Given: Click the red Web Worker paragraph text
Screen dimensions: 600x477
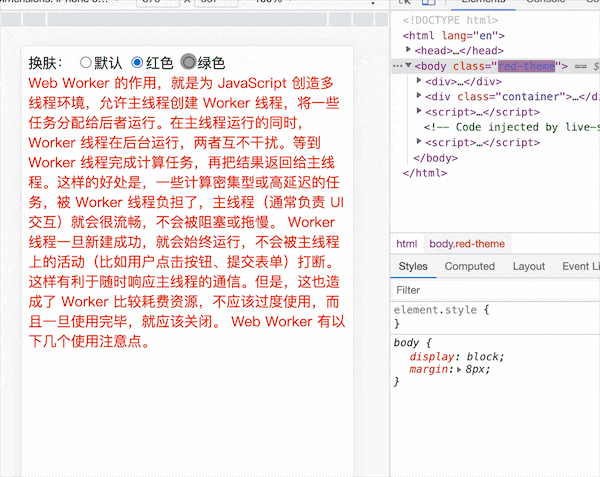Looking at the screenshot, I should (187, 212).
